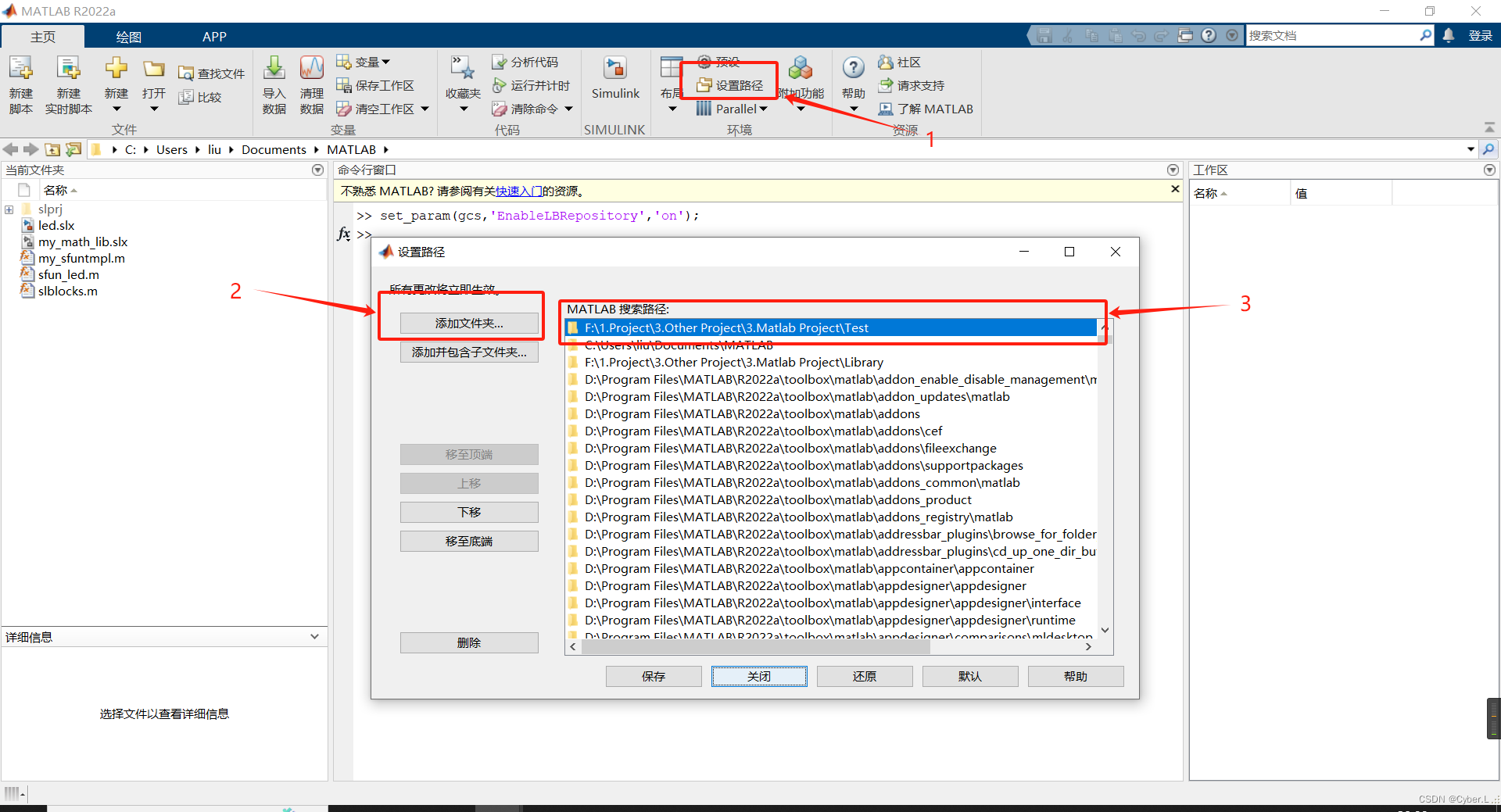This screenshot has height=812, width=1501.
Task: Click horizontal scrollbar of search path list
Action: pyautogui.click(x=754, y=647)
